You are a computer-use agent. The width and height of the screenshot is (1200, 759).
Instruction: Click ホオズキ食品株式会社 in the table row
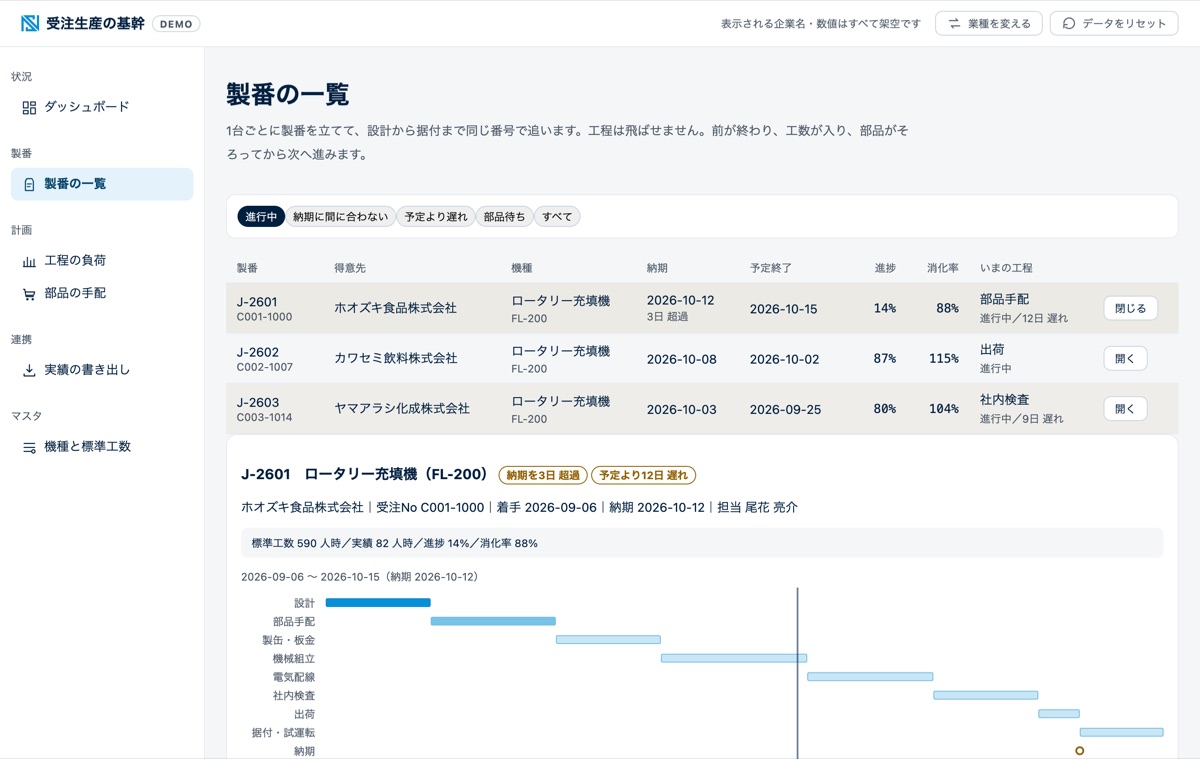pos(395,308)
